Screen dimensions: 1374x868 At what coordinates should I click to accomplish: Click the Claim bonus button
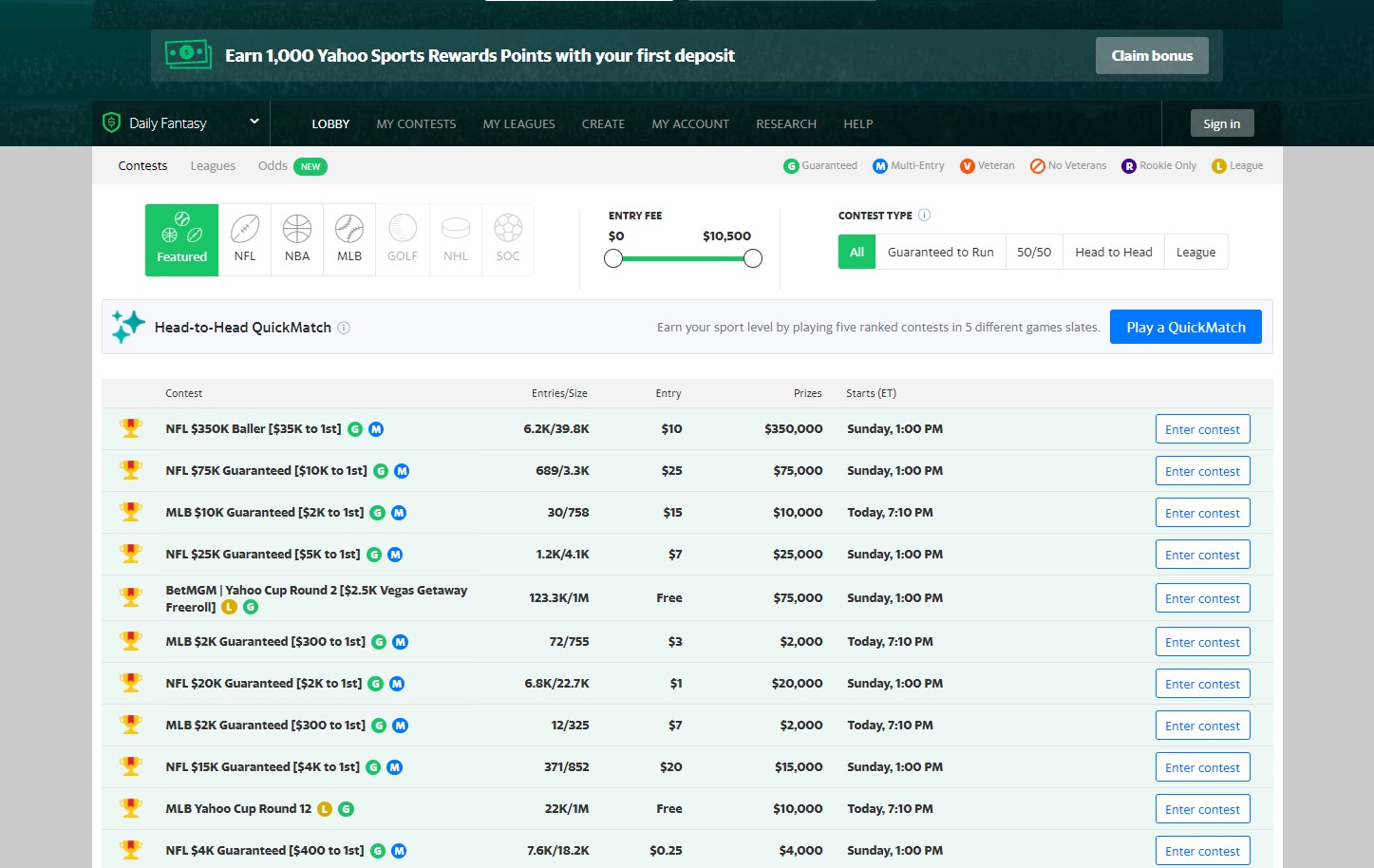point(1152,55)
